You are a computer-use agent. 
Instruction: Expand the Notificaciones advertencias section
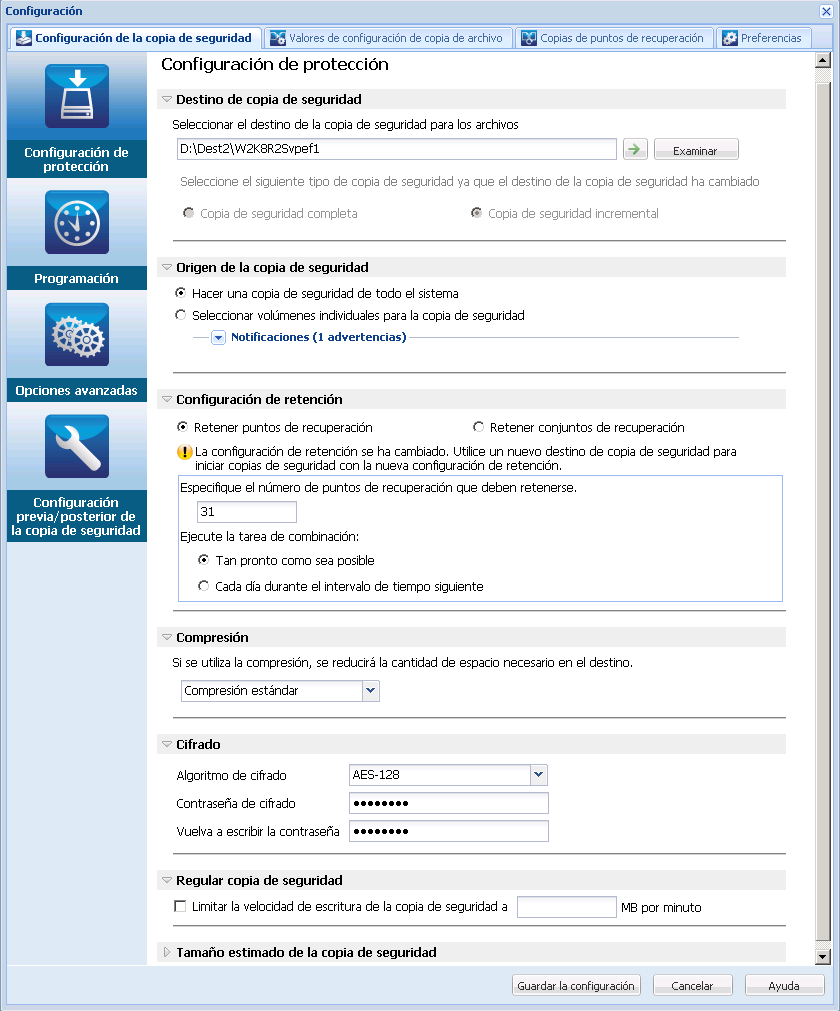(218, 336)
